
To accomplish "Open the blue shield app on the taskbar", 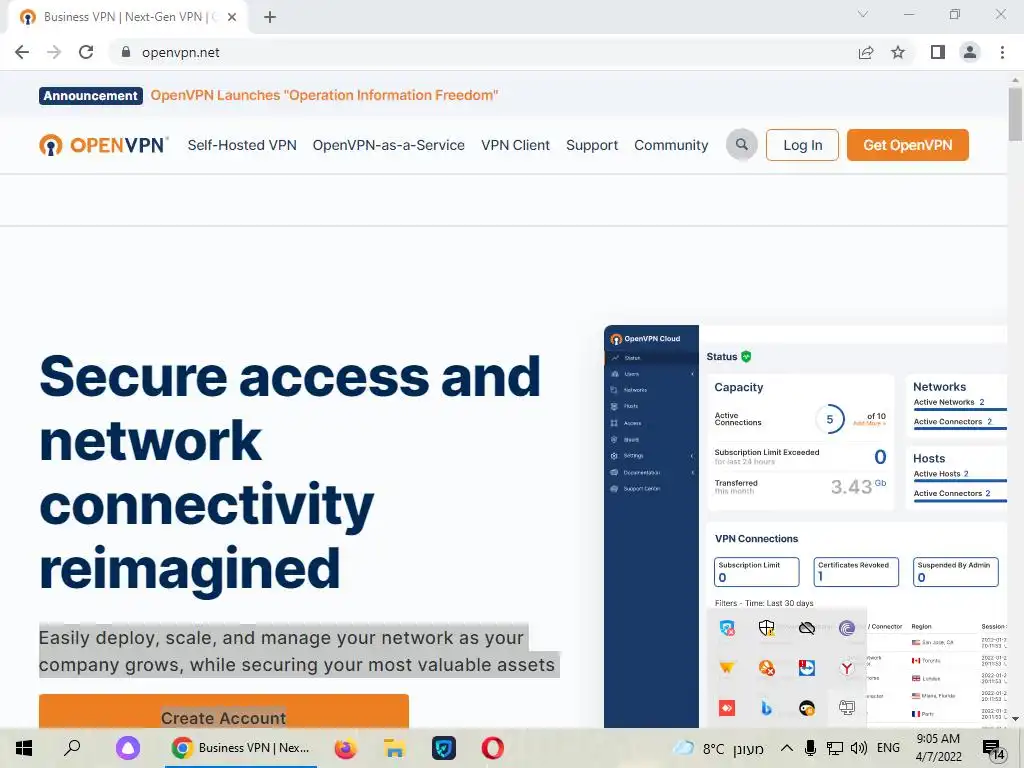I will tap(443, 748).
